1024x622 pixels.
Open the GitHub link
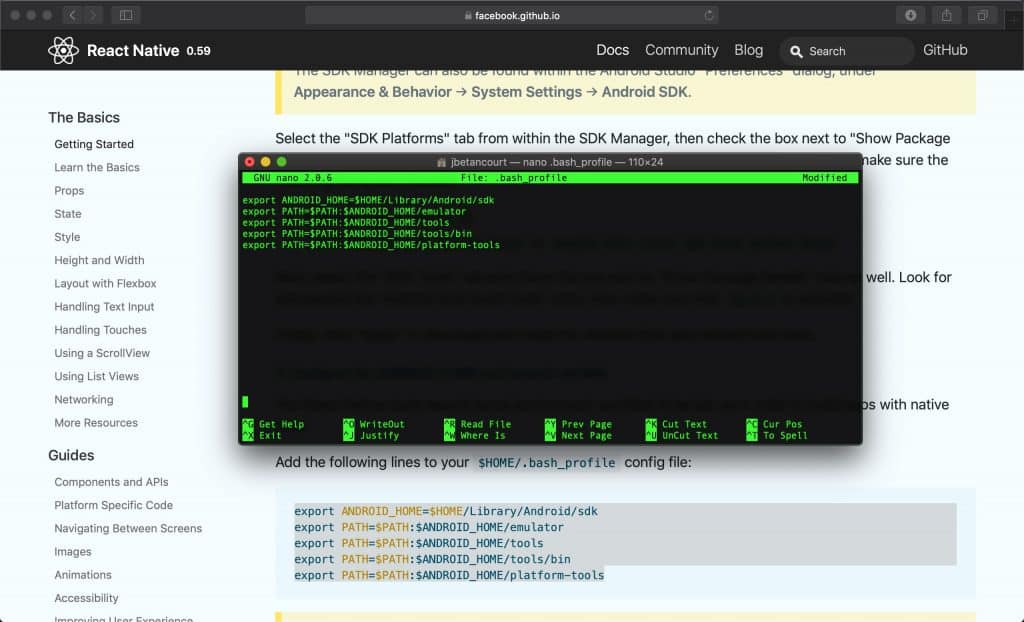(x=945, y=50)
